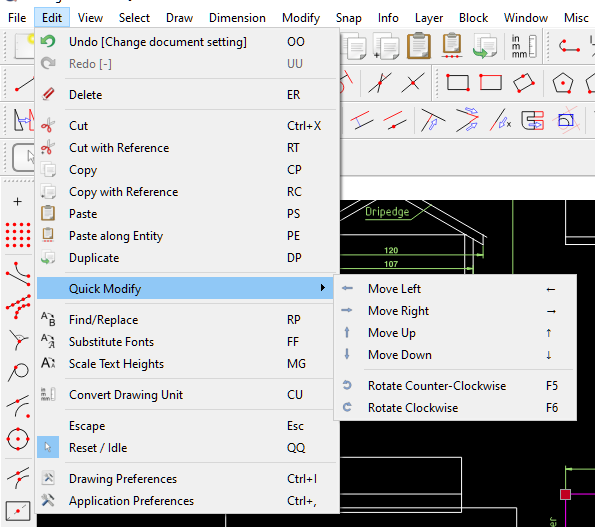Select the lengthen with x tool

pyautogui.click(x=501, y=121)
